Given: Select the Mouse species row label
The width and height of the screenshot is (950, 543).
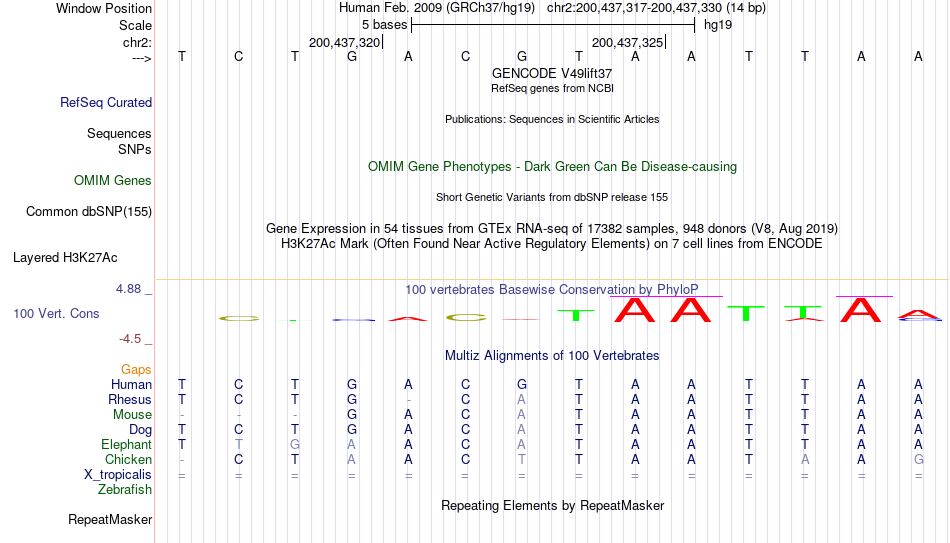Looking at the screenshot, I should (133, 415).
